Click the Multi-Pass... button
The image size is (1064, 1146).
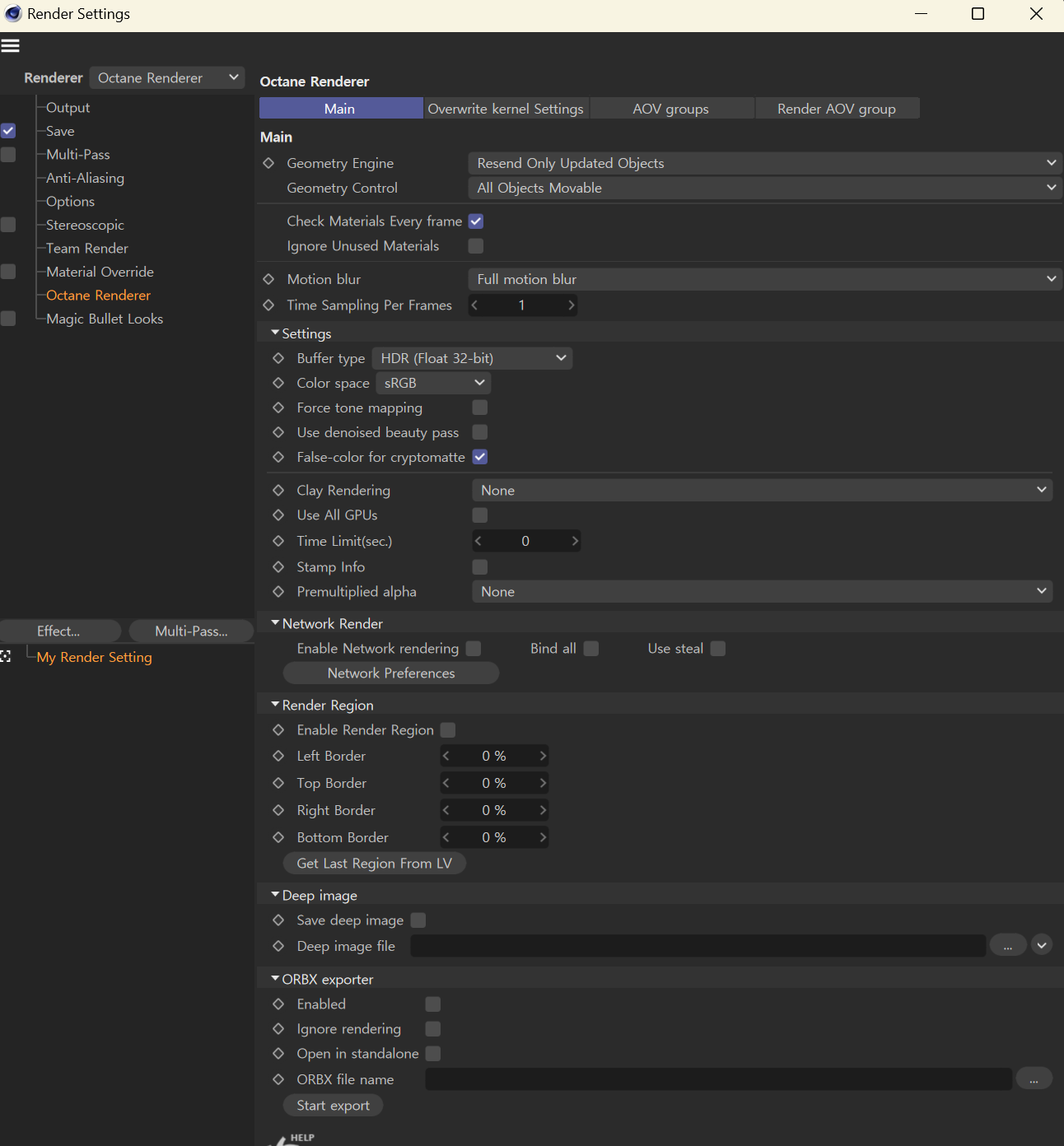click(x=191, y=631)
